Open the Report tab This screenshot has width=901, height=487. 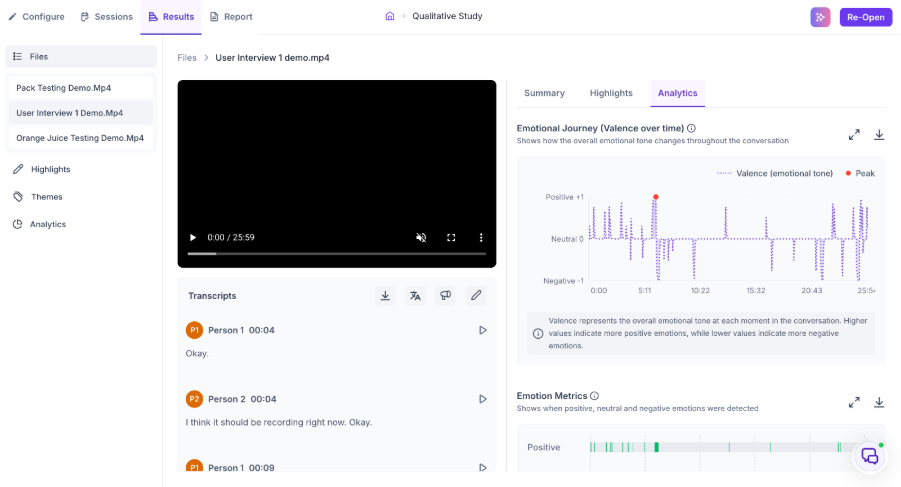pyautogui.click(x=231, y=17)
